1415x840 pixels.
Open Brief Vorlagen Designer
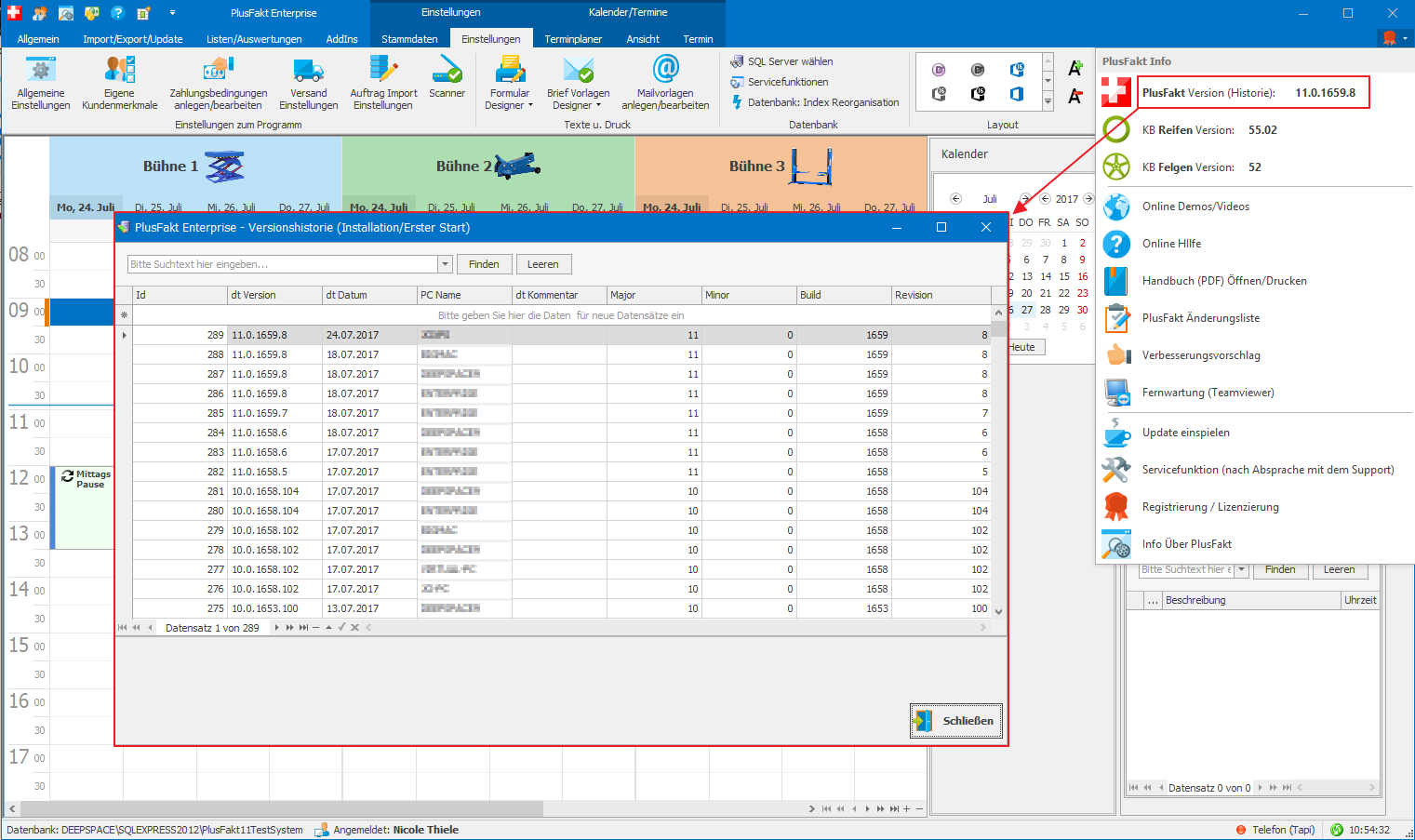578,83
